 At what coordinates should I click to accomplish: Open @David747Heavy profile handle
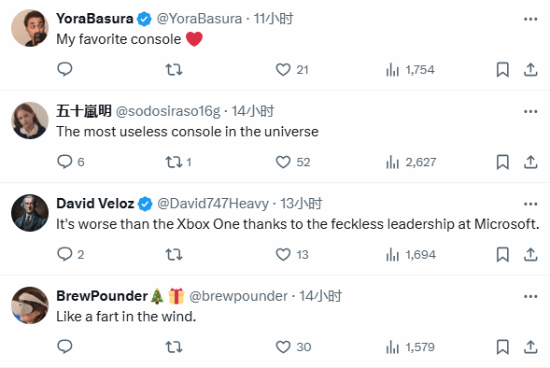(213, 203)
